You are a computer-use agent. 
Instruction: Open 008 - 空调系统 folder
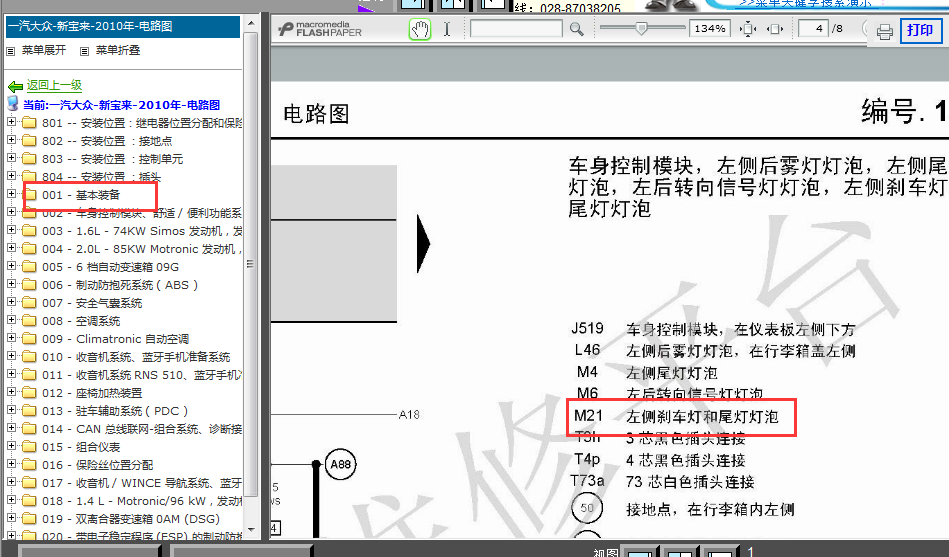pyautogui.click(x=81, y=321)
